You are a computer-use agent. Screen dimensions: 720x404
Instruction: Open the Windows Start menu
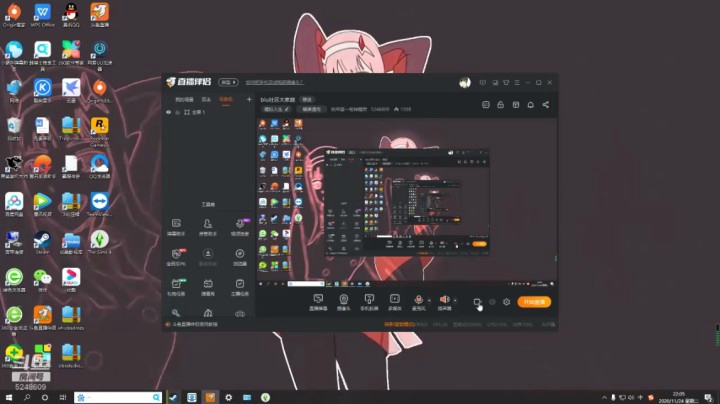pos(9,397)
